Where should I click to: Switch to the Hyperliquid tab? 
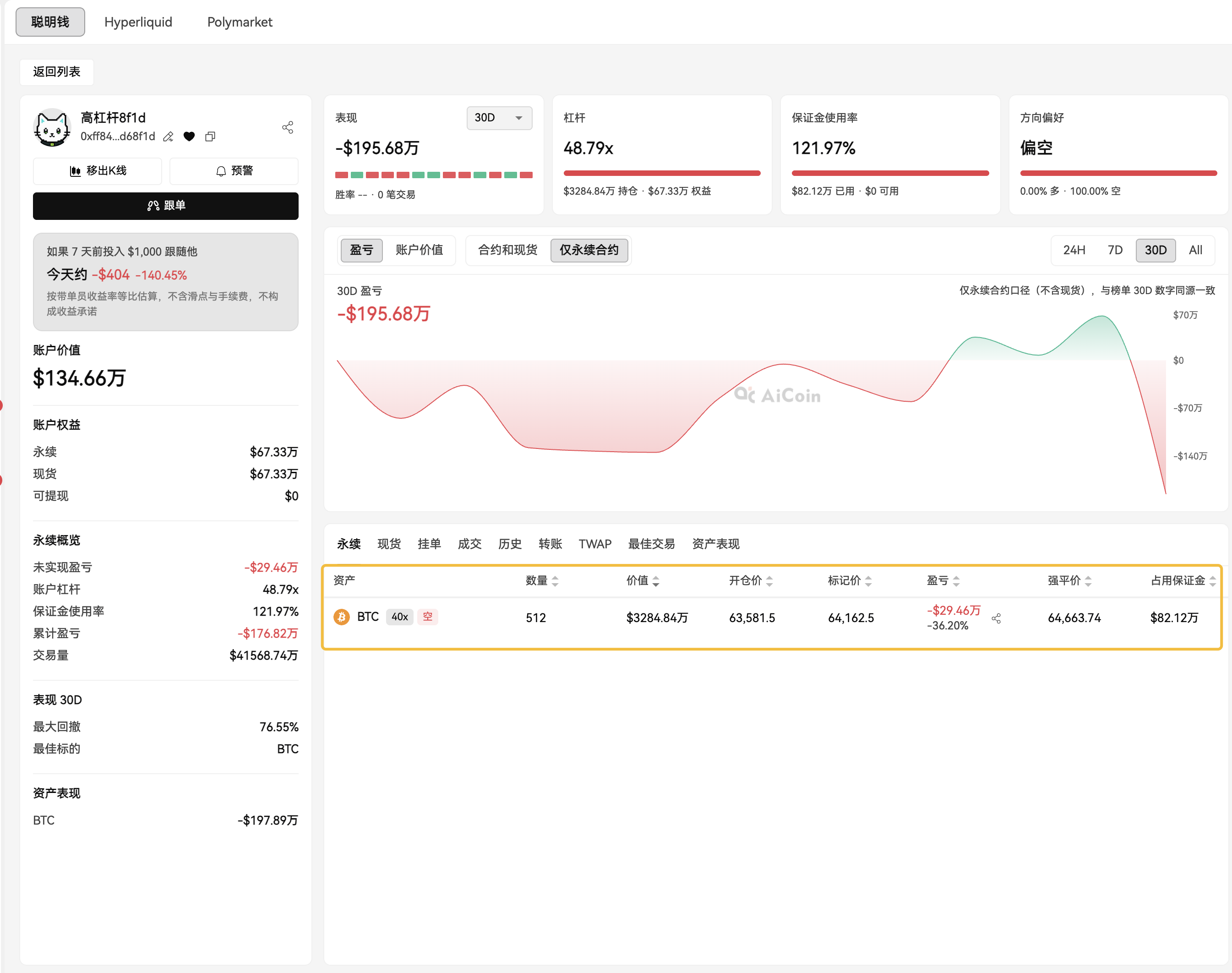tap(138, 22)
